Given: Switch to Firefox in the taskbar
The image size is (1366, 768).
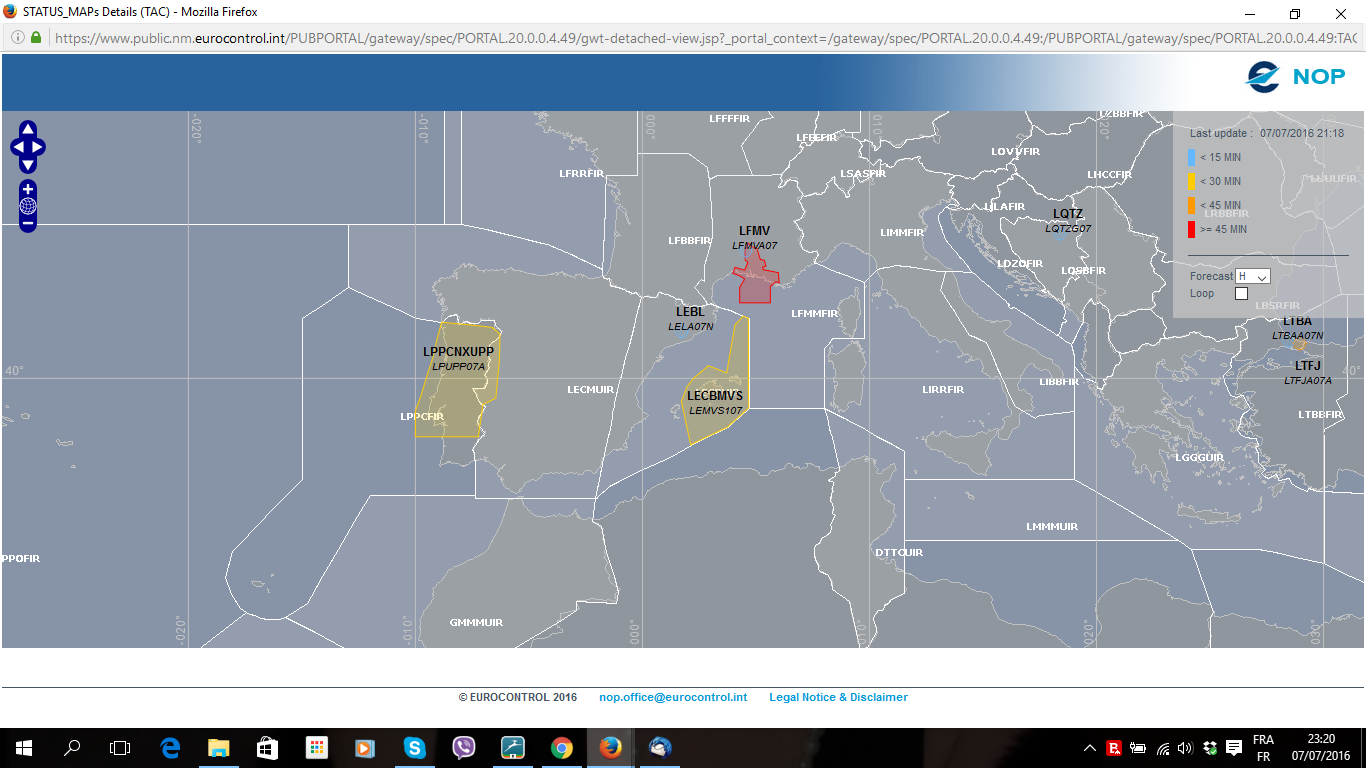Looking at the screenshot, I should [610, 747].
